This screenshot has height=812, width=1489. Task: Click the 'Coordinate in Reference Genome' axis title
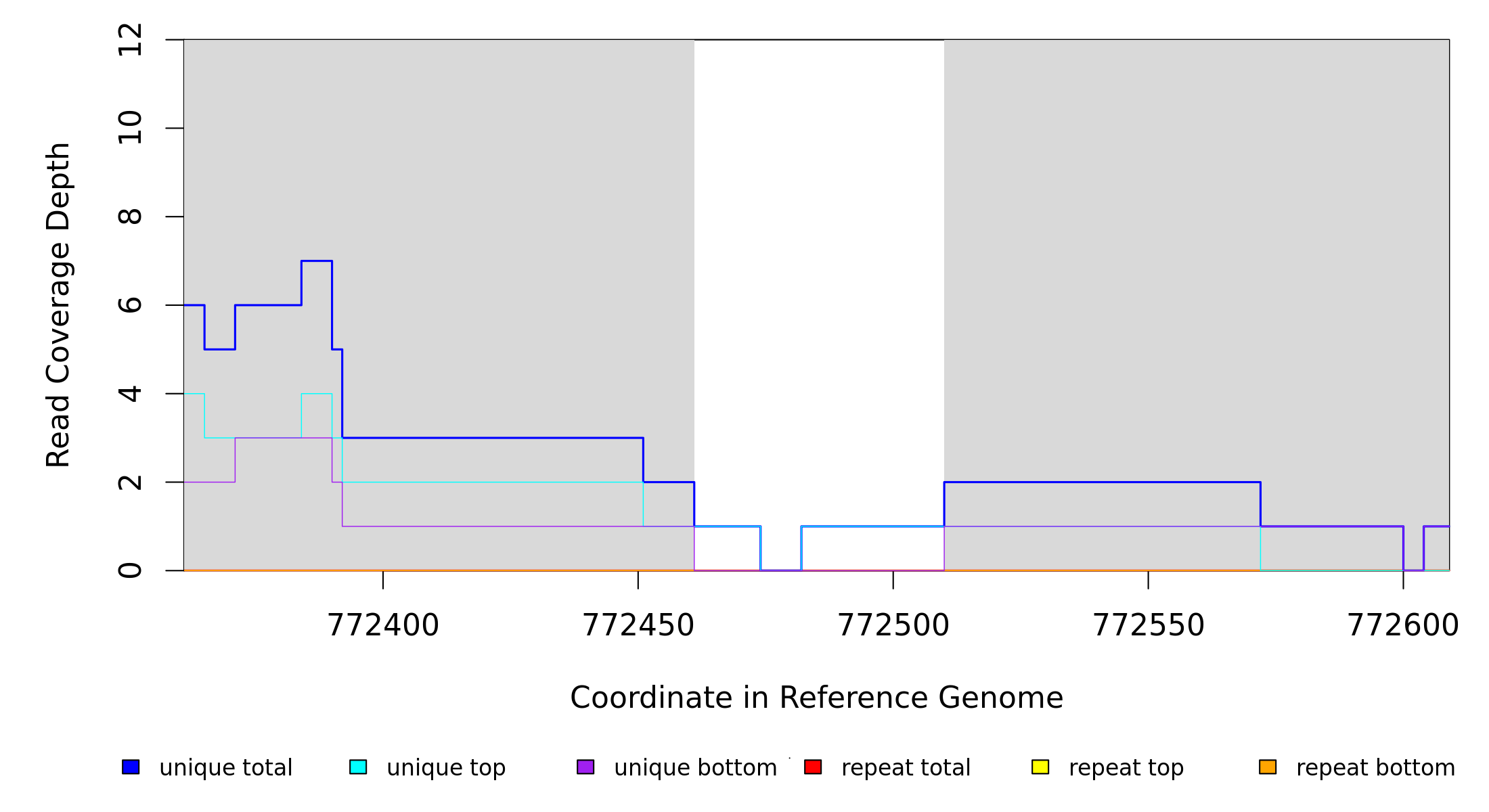pyautogui.click(x=816, y=698)
